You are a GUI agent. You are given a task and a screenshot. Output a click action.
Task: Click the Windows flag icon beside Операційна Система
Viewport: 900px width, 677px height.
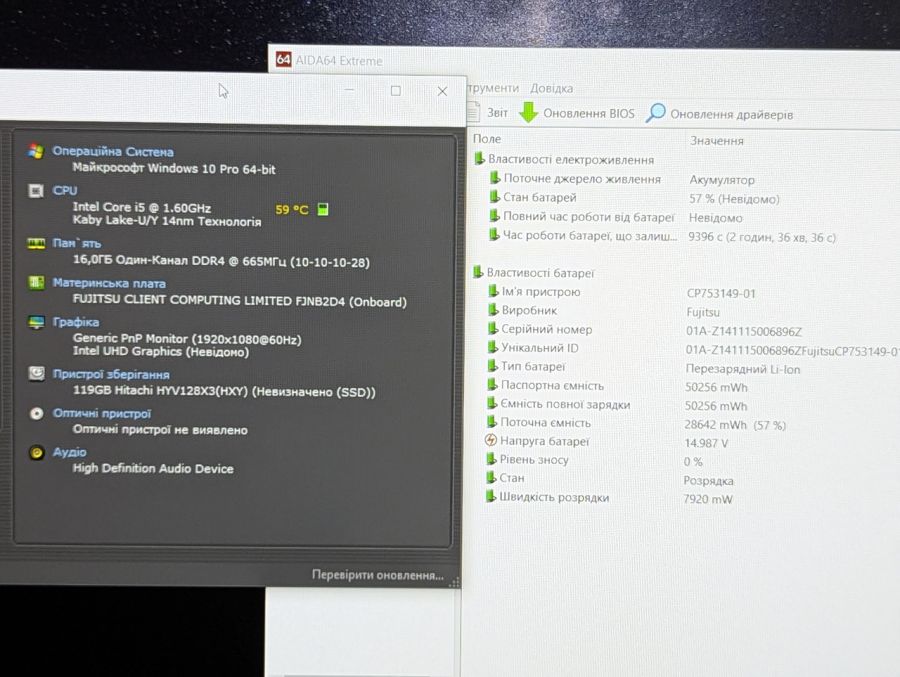pyautogui.click(x=36, y=152)
